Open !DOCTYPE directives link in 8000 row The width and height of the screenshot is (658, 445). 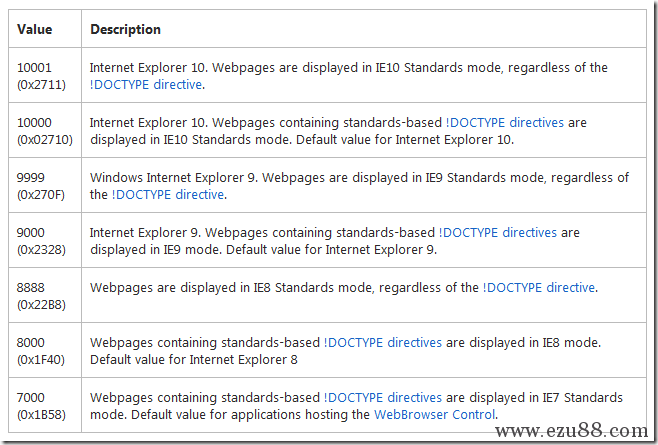click(383, 343)
